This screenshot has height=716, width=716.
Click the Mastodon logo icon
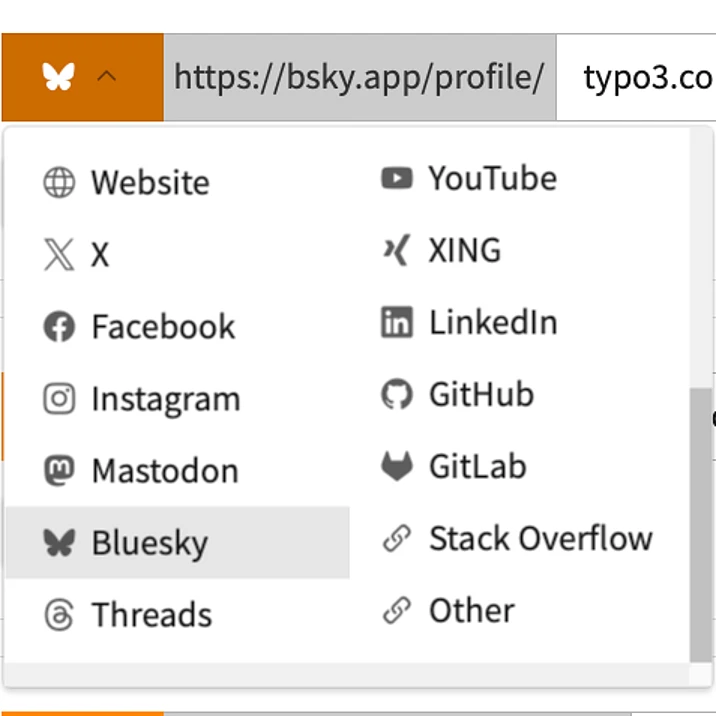point(59,471)
